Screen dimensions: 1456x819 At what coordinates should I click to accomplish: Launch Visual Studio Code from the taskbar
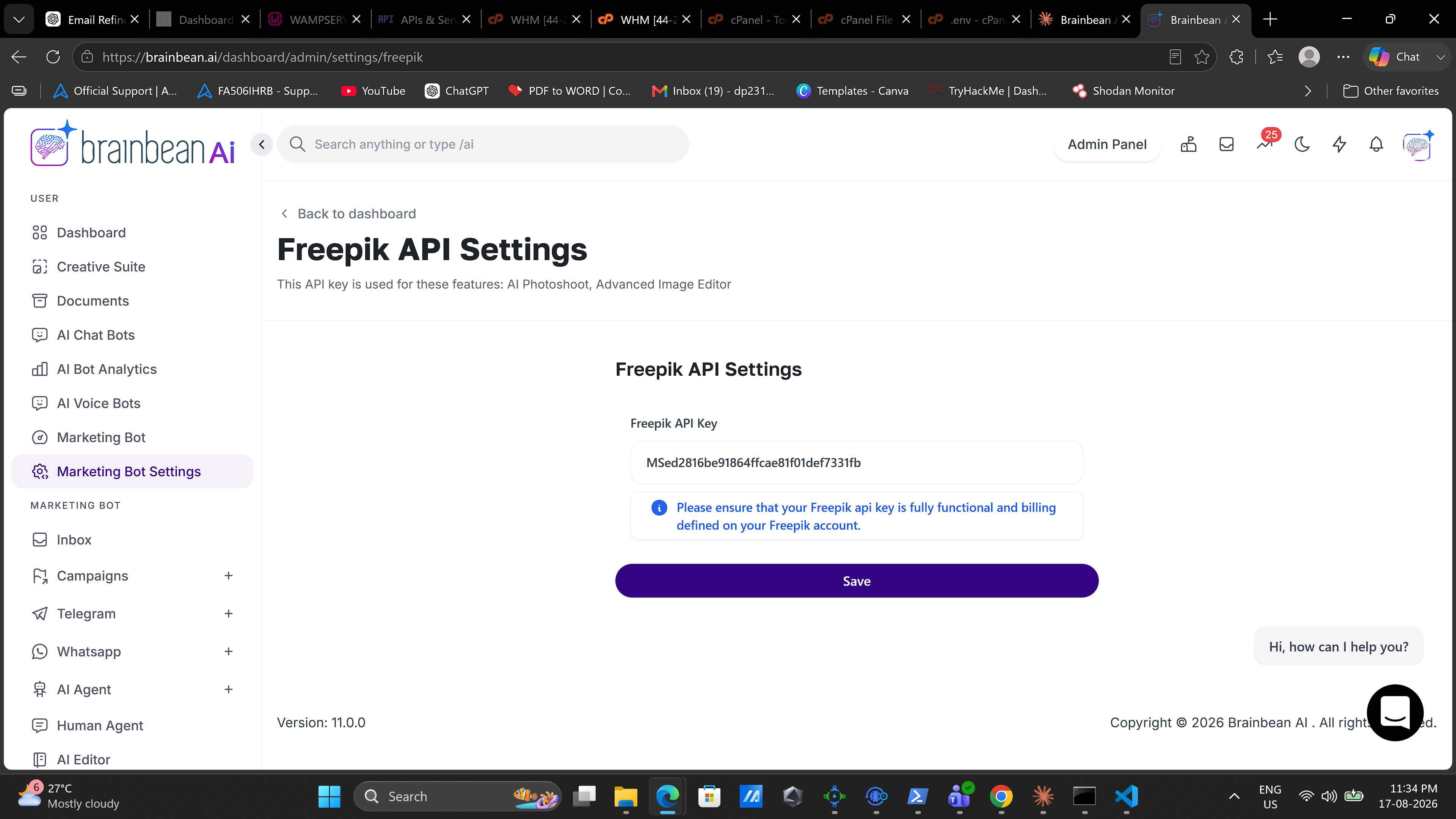pyautogui.click(x=1126, y=796)
